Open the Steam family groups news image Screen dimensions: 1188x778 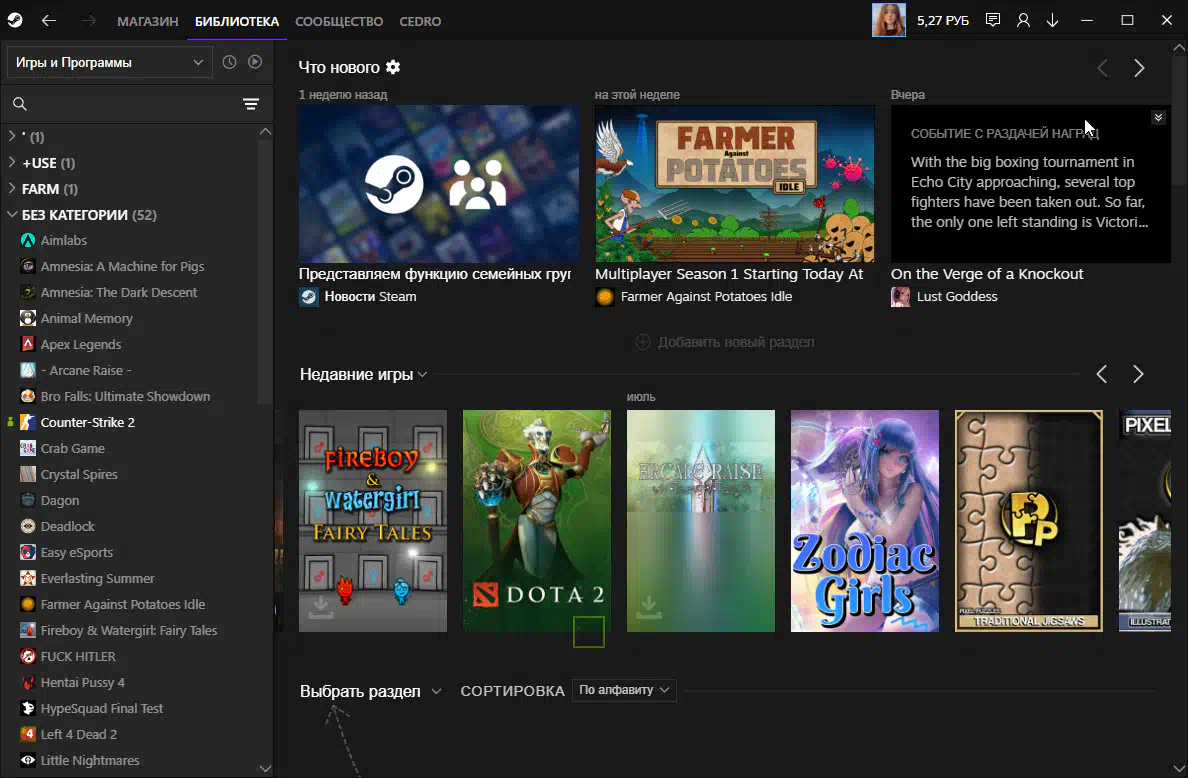tap(439, 184)
